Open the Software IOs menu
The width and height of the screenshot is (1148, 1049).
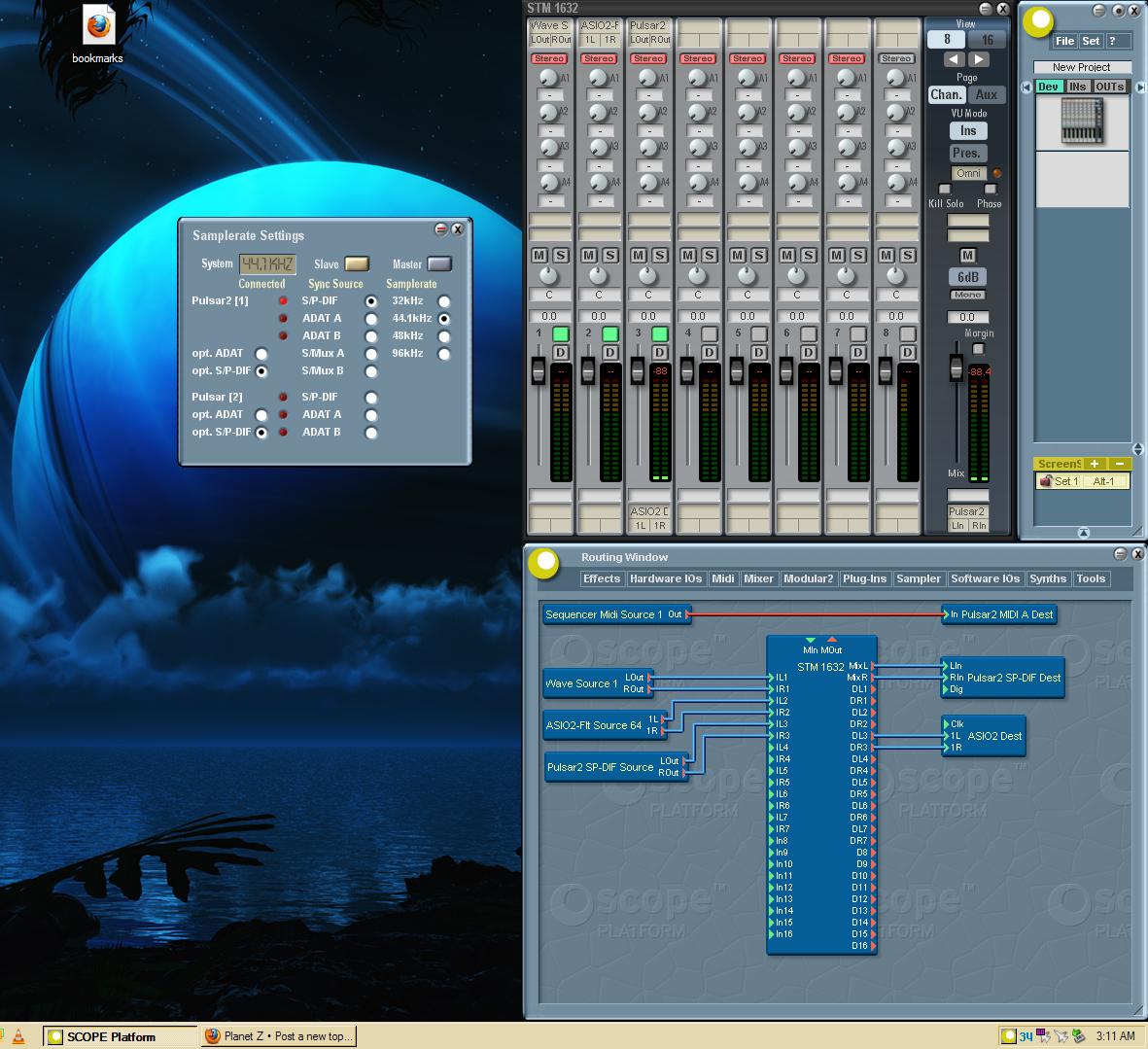(985, 579)
